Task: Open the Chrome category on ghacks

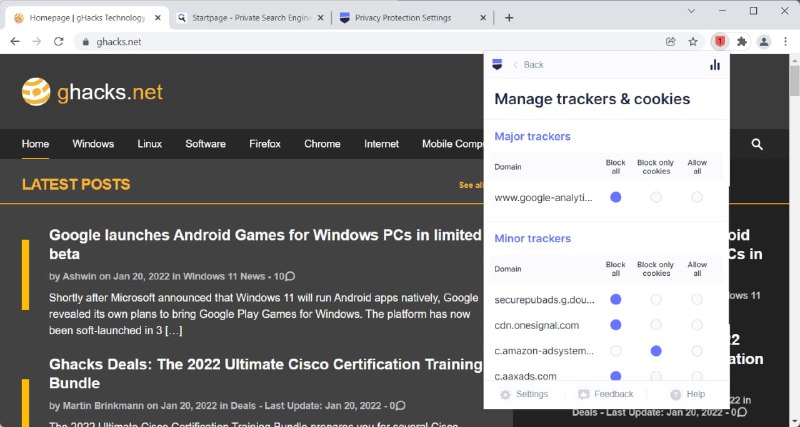Action: click(x=322, y=144)
